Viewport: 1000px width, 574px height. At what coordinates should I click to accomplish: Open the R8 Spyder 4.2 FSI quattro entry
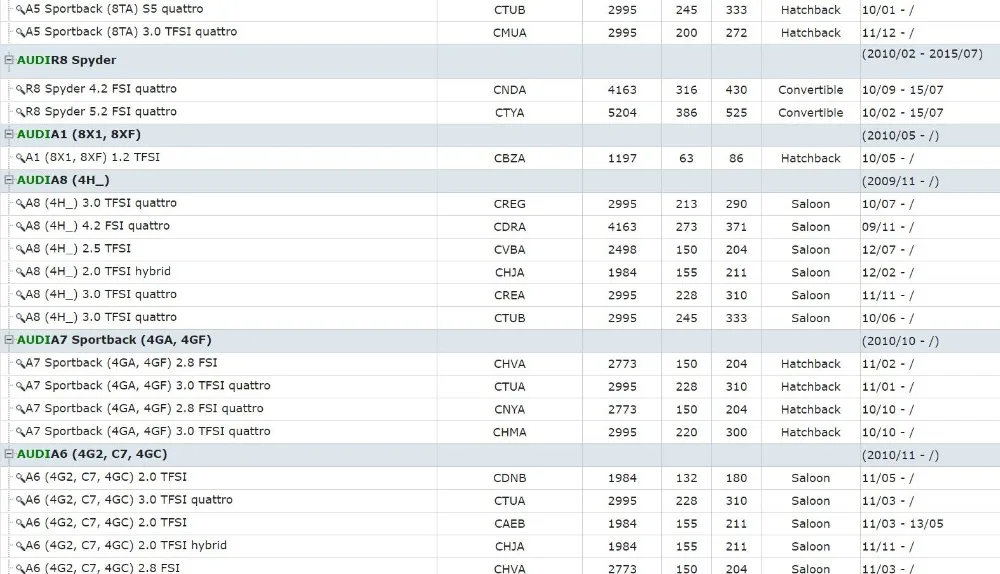[x=101, y=89]
